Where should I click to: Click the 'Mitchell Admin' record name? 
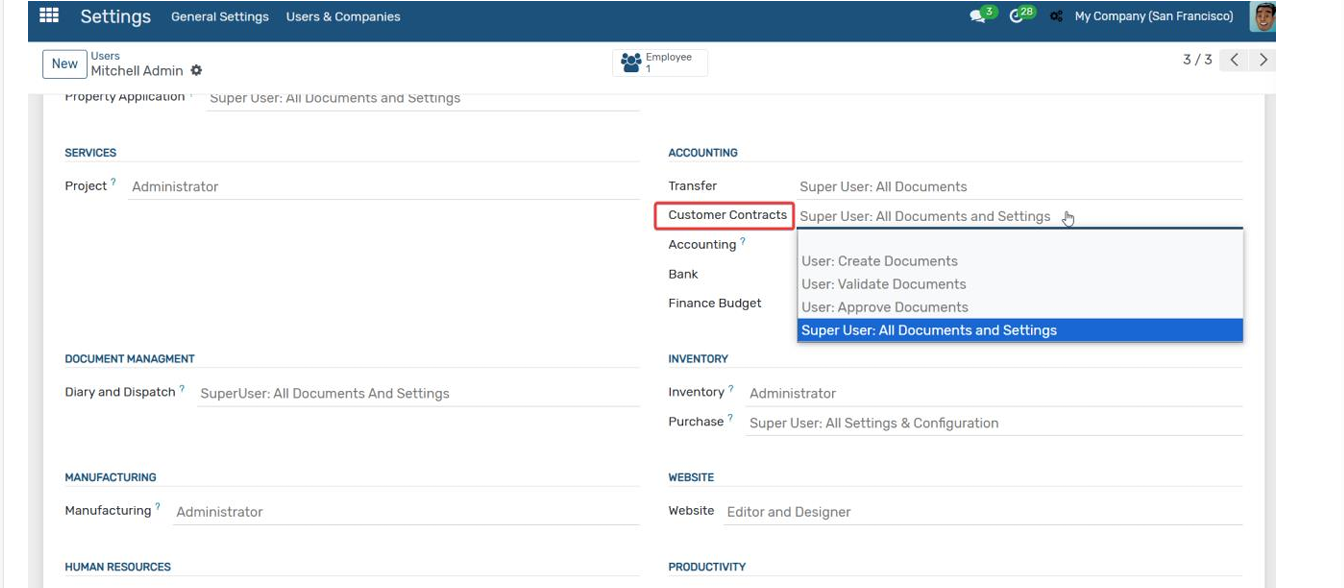pos(137,71)
